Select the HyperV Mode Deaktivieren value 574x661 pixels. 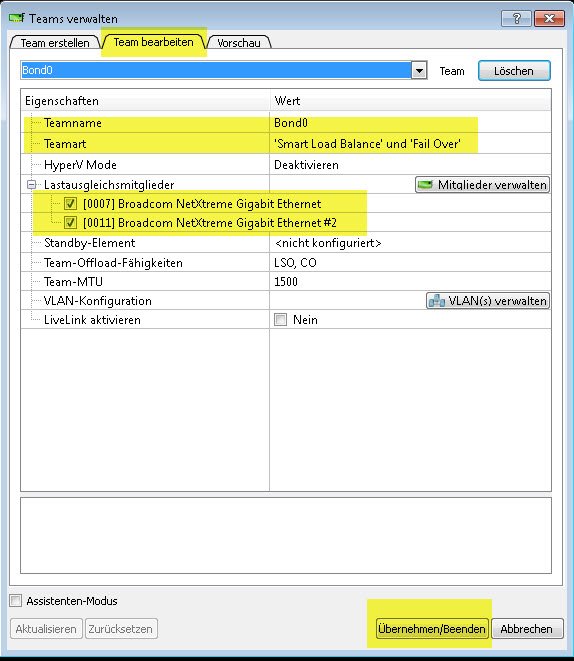click(x=306, y=165)
